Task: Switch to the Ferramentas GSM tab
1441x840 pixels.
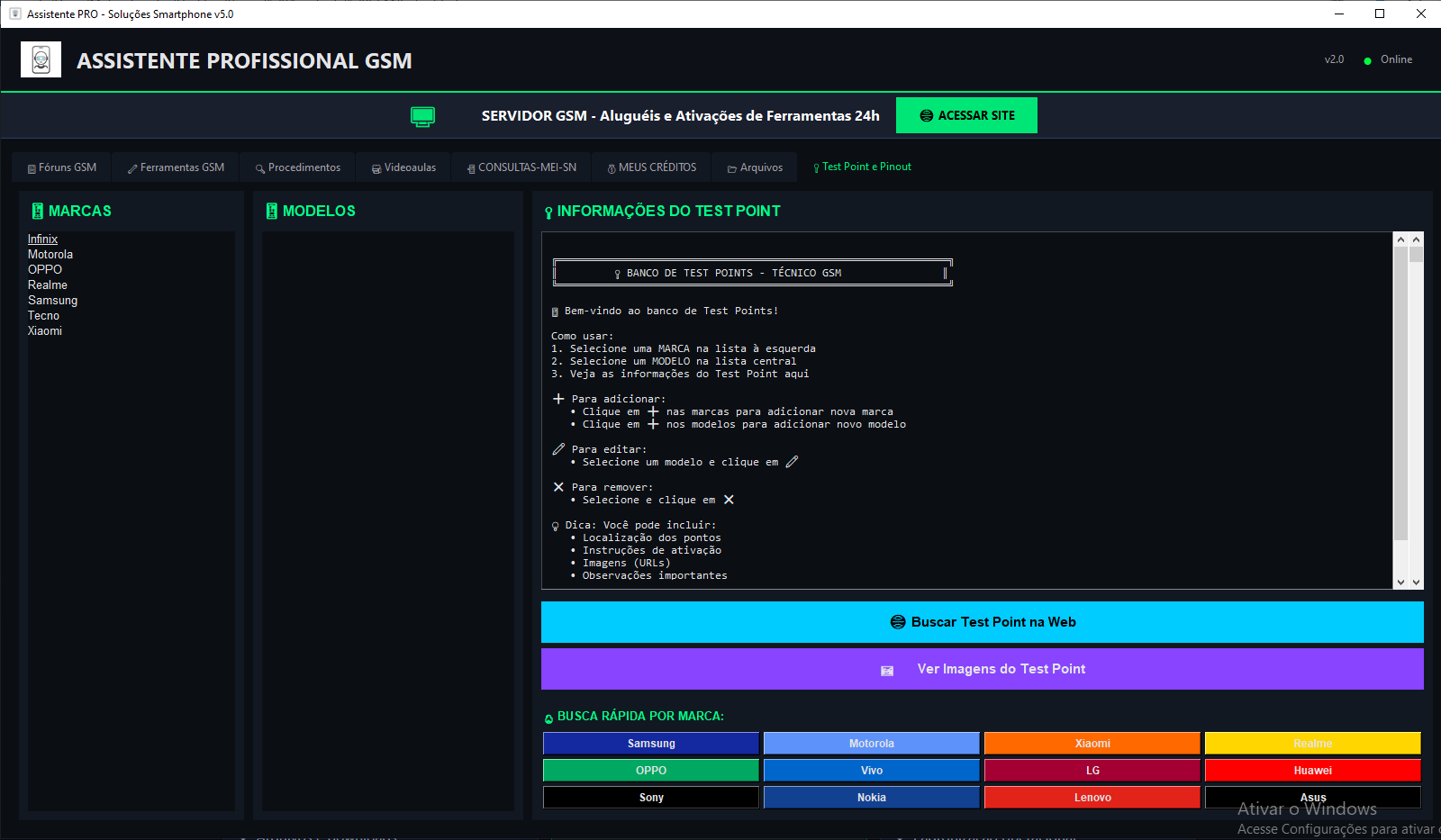Action: coord(176,167)
